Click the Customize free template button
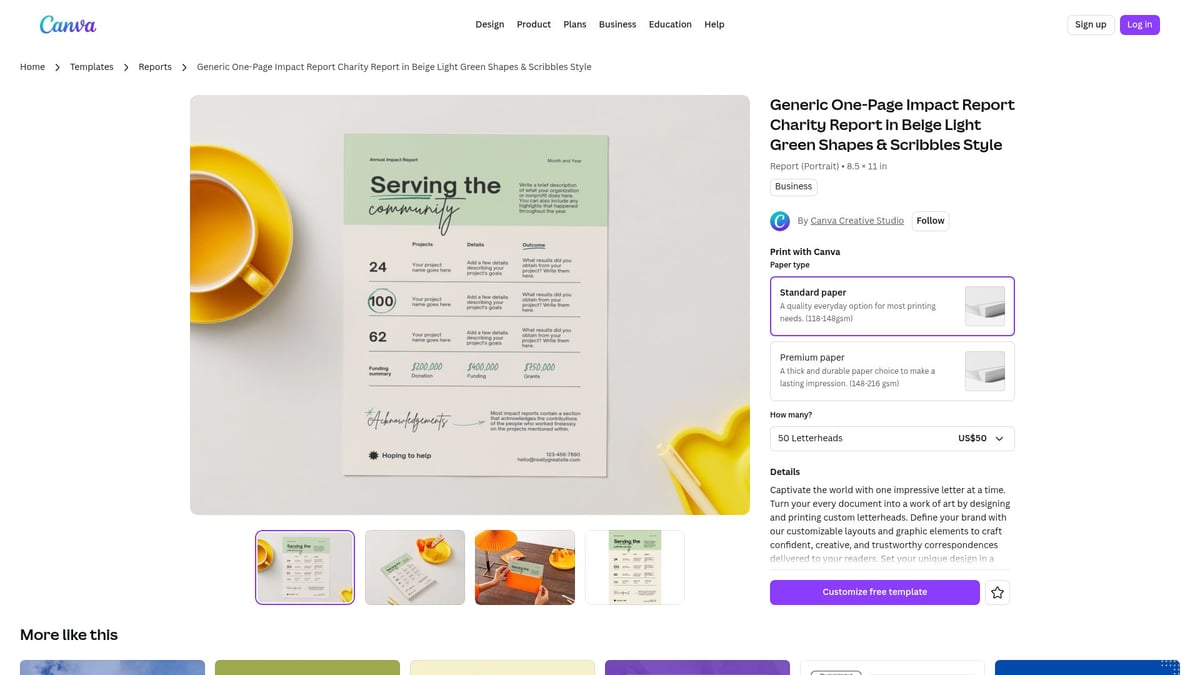 pos(874,592)
